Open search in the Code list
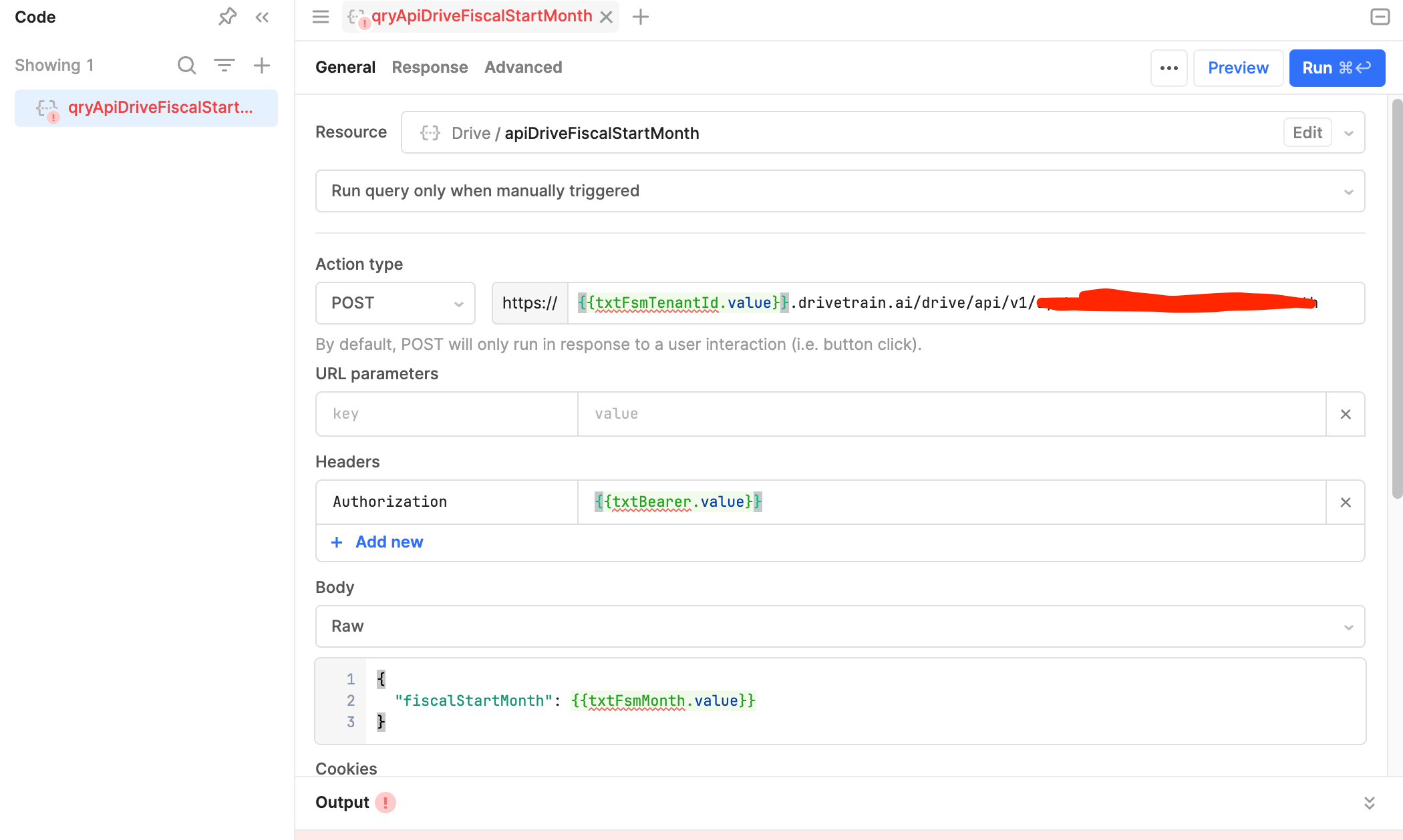1403x840 pixels. pos(186,65)
